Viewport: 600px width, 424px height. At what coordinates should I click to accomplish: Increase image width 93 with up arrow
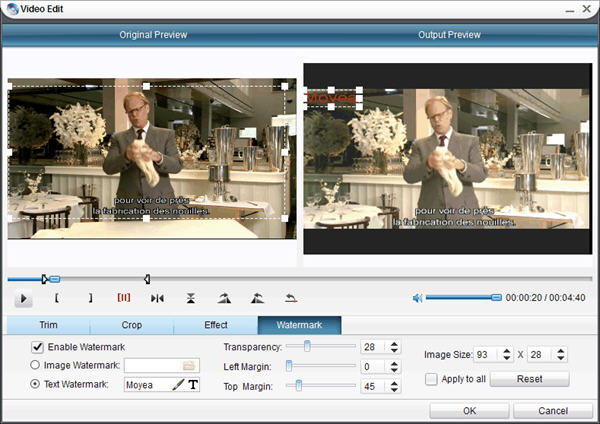pos(507,351)
